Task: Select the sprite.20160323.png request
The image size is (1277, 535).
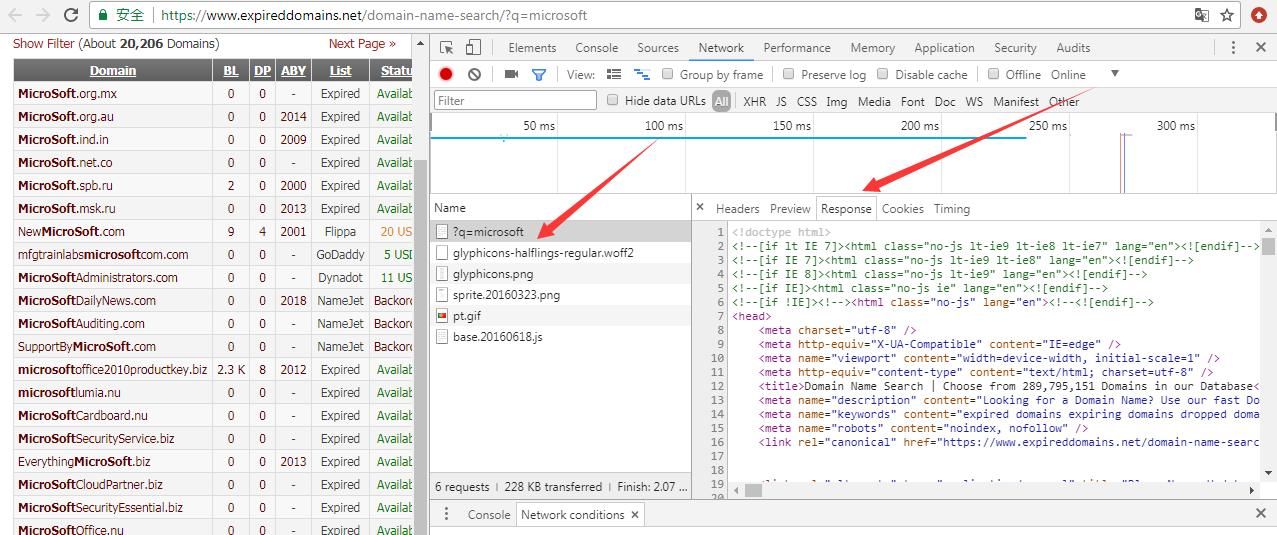Action: pyautogui.click(x=561, y=295)
